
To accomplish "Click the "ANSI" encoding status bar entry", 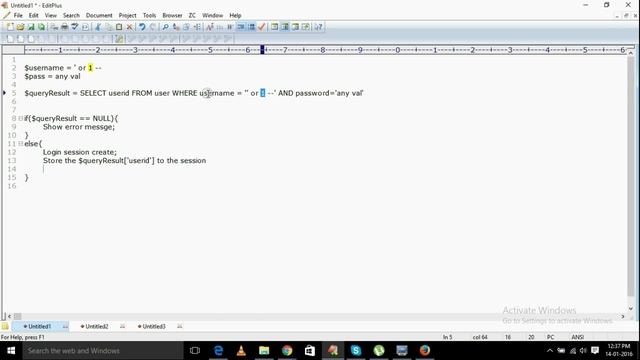I will 578,337.
